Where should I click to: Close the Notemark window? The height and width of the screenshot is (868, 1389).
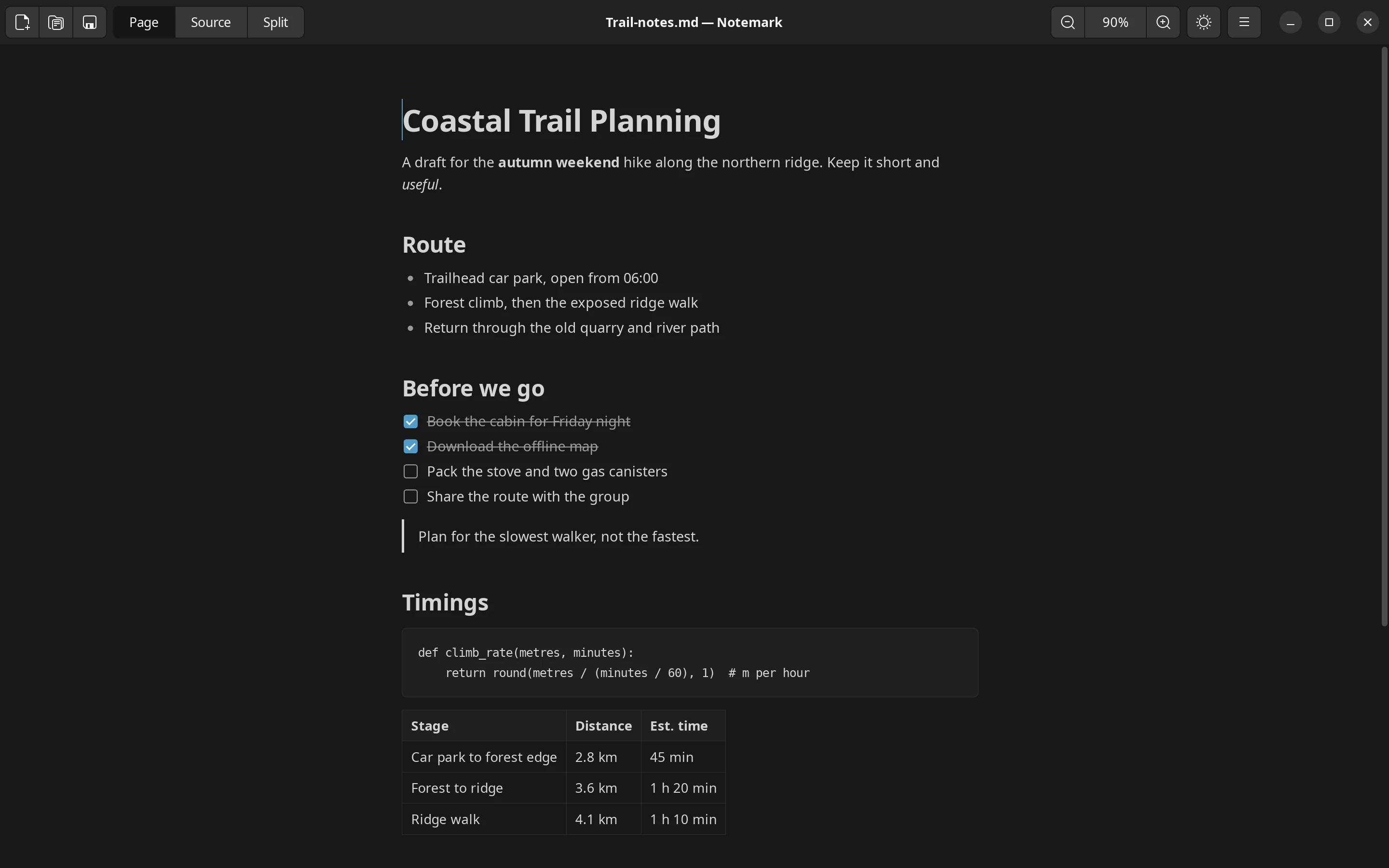point(1367,22)
